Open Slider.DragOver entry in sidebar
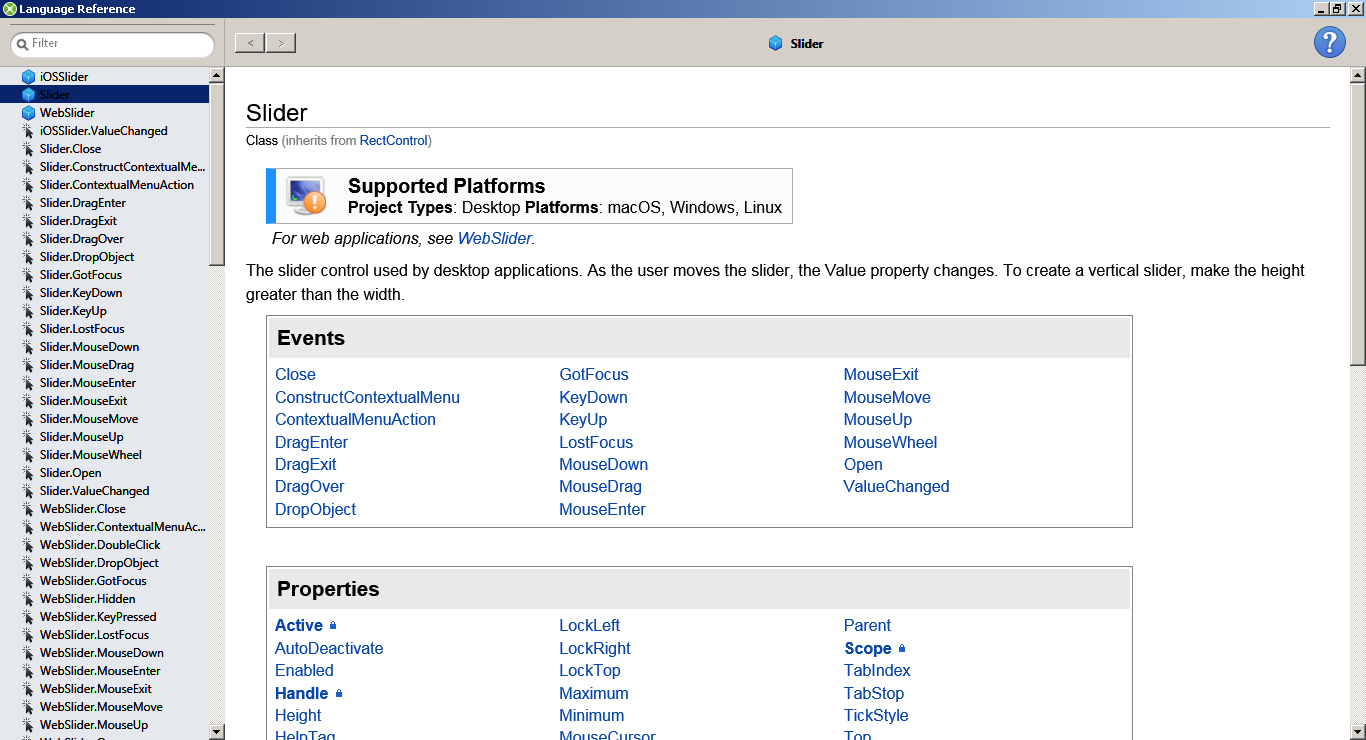 tap(81, 239)
